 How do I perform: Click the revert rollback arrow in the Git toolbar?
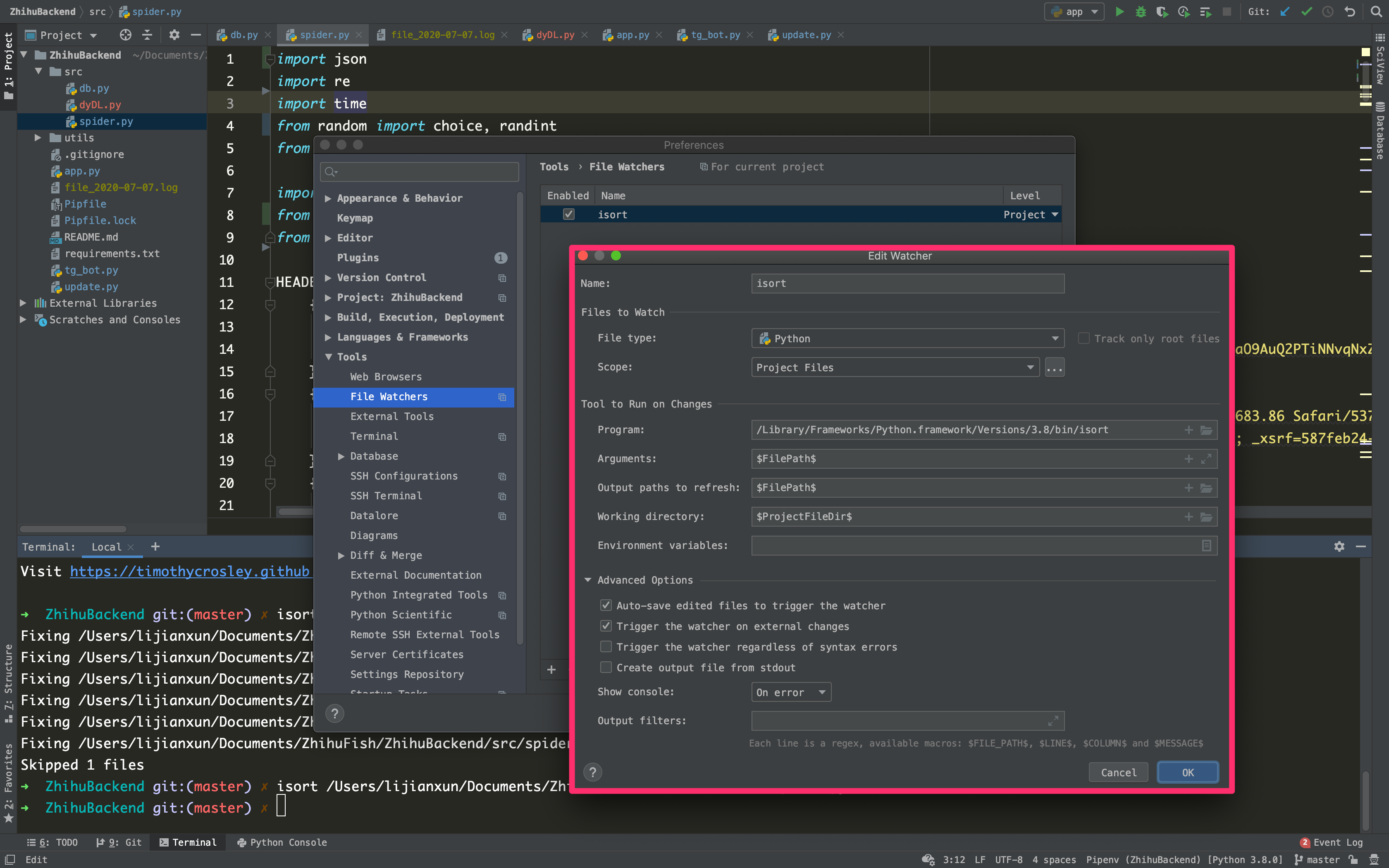point(1349,12)
